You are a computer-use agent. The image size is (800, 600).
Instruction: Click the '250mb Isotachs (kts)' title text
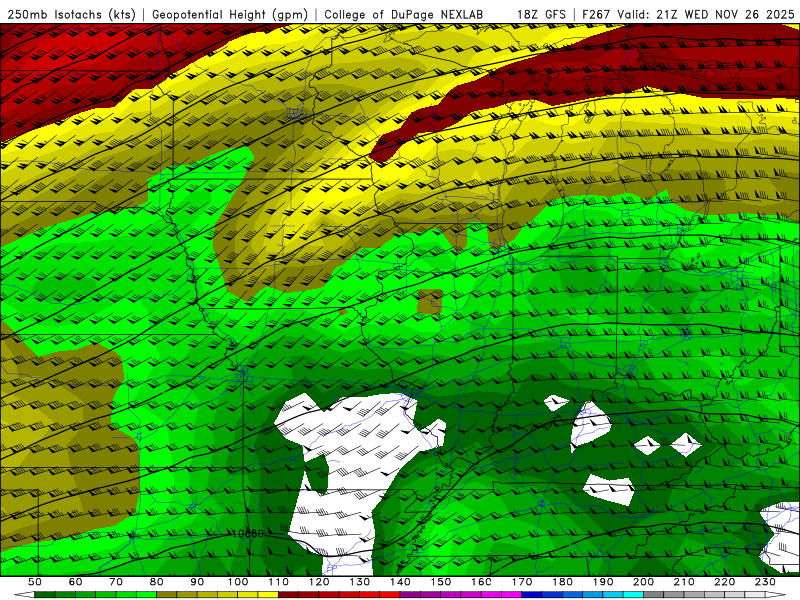tap(71, 15)
